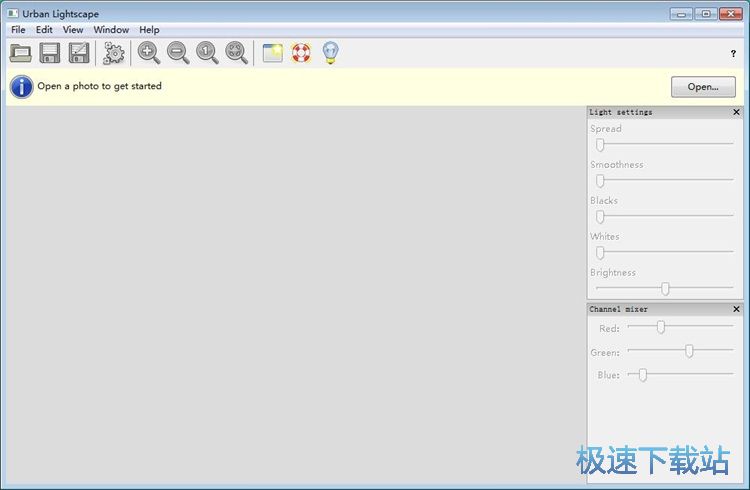750x490 pixels.
Task: Open the settings gears icon
Action: pyautogui.click(x=113, y=53)
